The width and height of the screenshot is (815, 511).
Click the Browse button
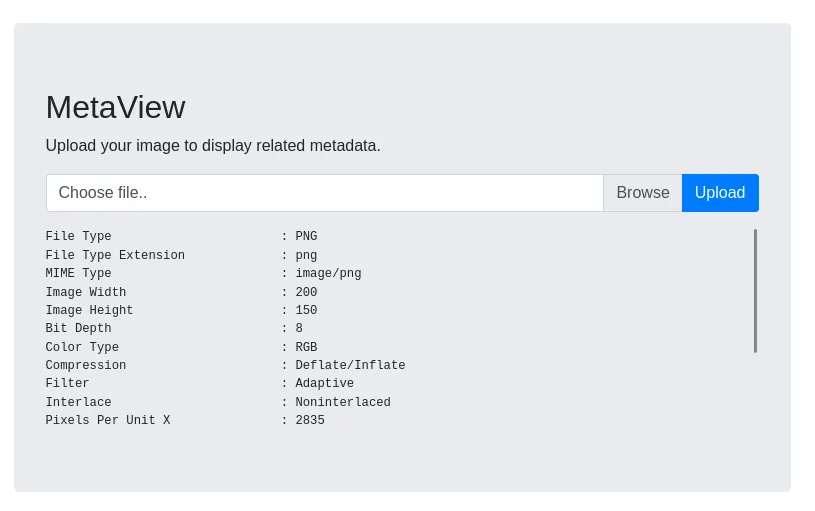642,193
